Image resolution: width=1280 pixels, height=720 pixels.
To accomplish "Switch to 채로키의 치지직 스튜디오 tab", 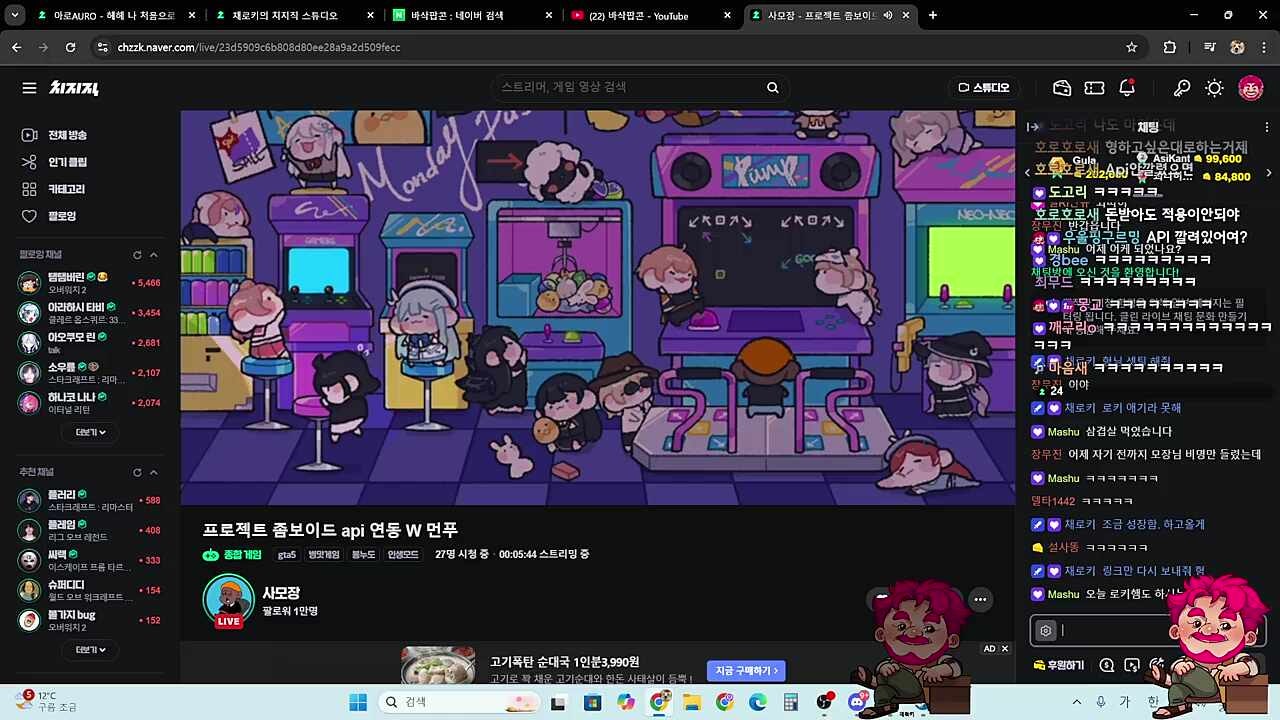I will click(295, 15).
